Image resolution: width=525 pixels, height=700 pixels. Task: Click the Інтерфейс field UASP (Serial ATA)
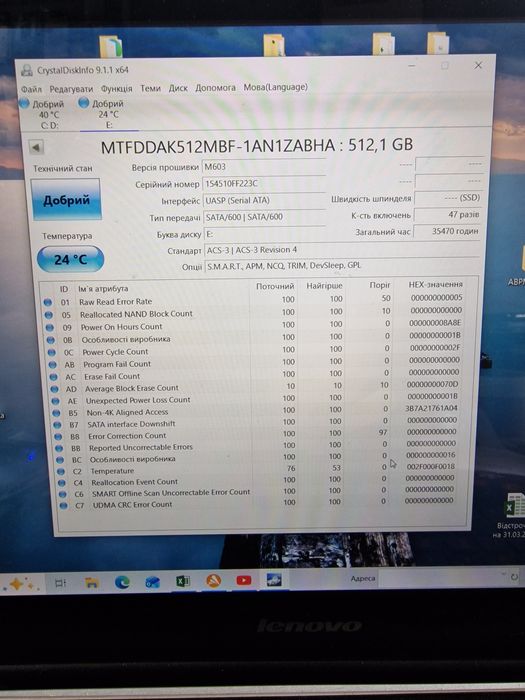click(263, 200)
